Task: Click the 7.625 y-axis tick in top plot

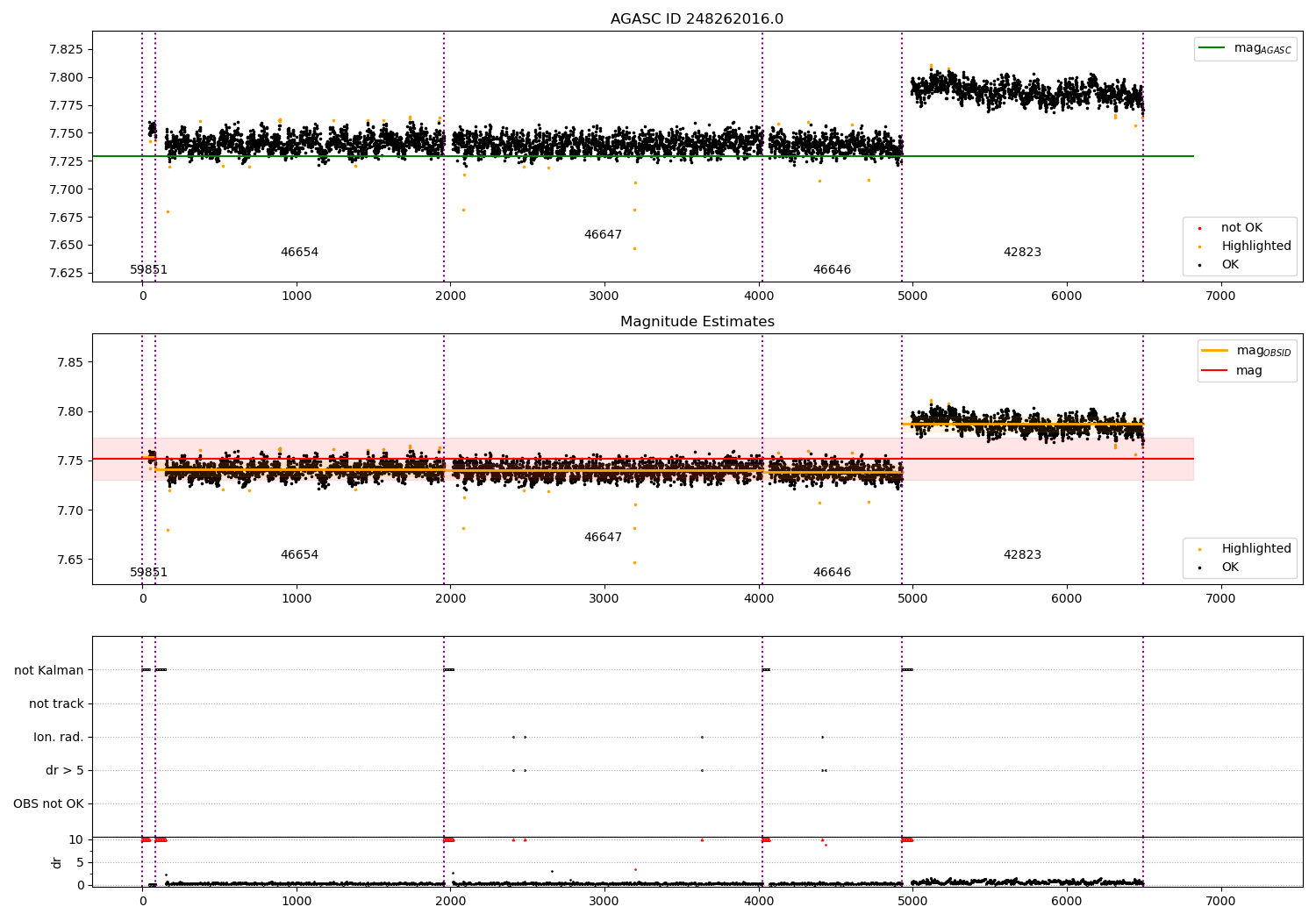Action: (x=67, y=274)
